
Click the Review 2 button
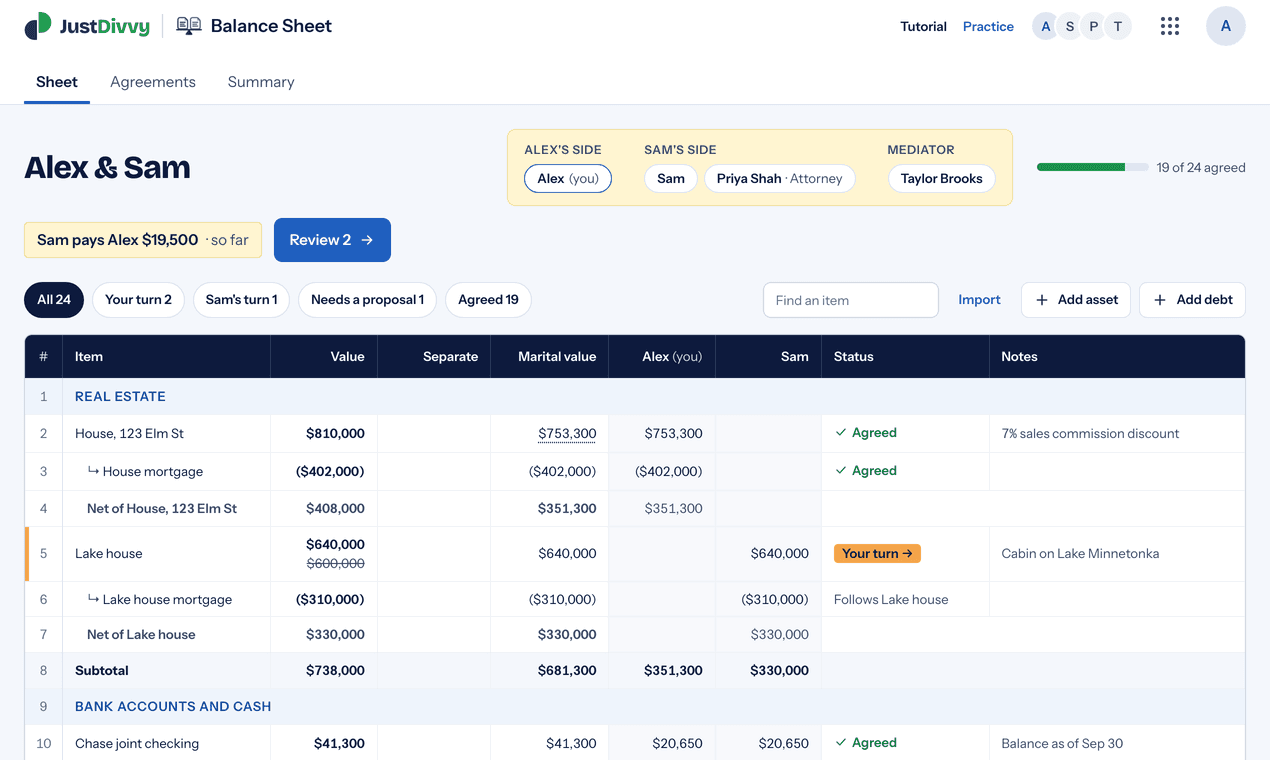tap(332, 240)
